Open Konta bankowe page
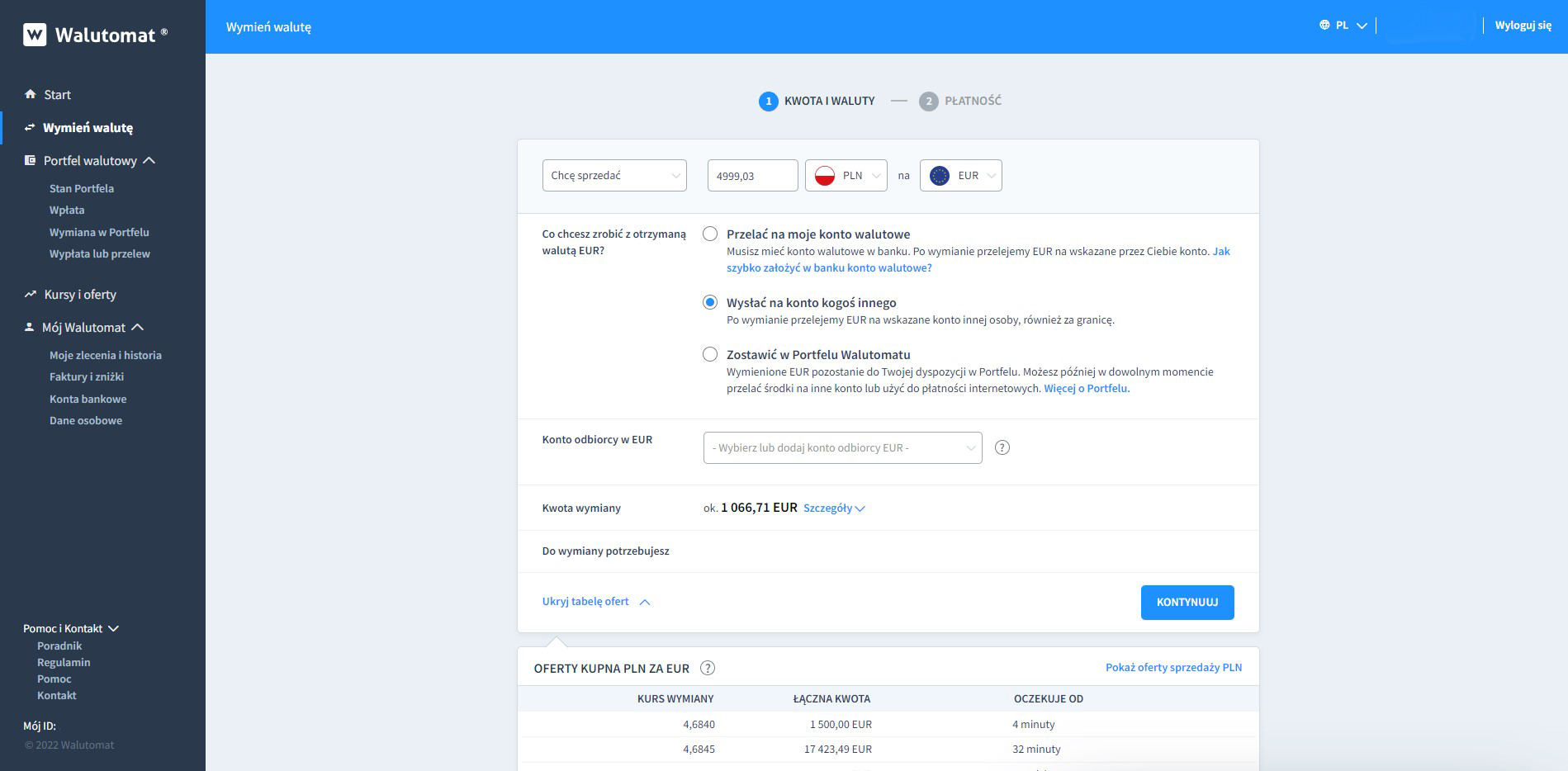The width and height of the screenshot is (1568, 771). [88, 399]
